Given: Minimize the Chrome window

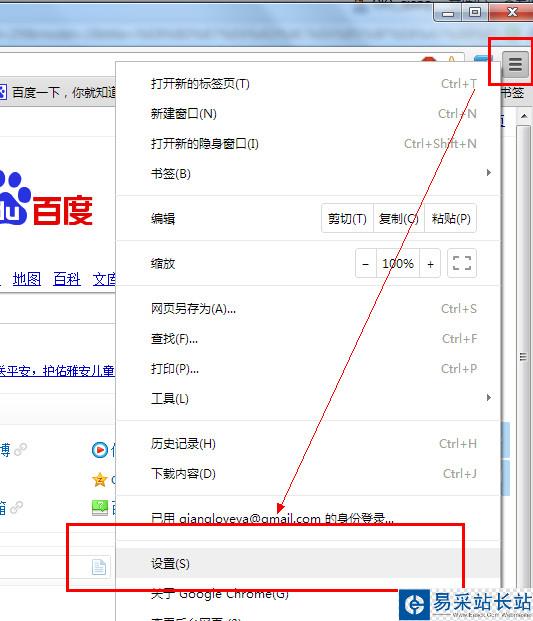Looking at the screenshot, I should (x=448, y=13).
